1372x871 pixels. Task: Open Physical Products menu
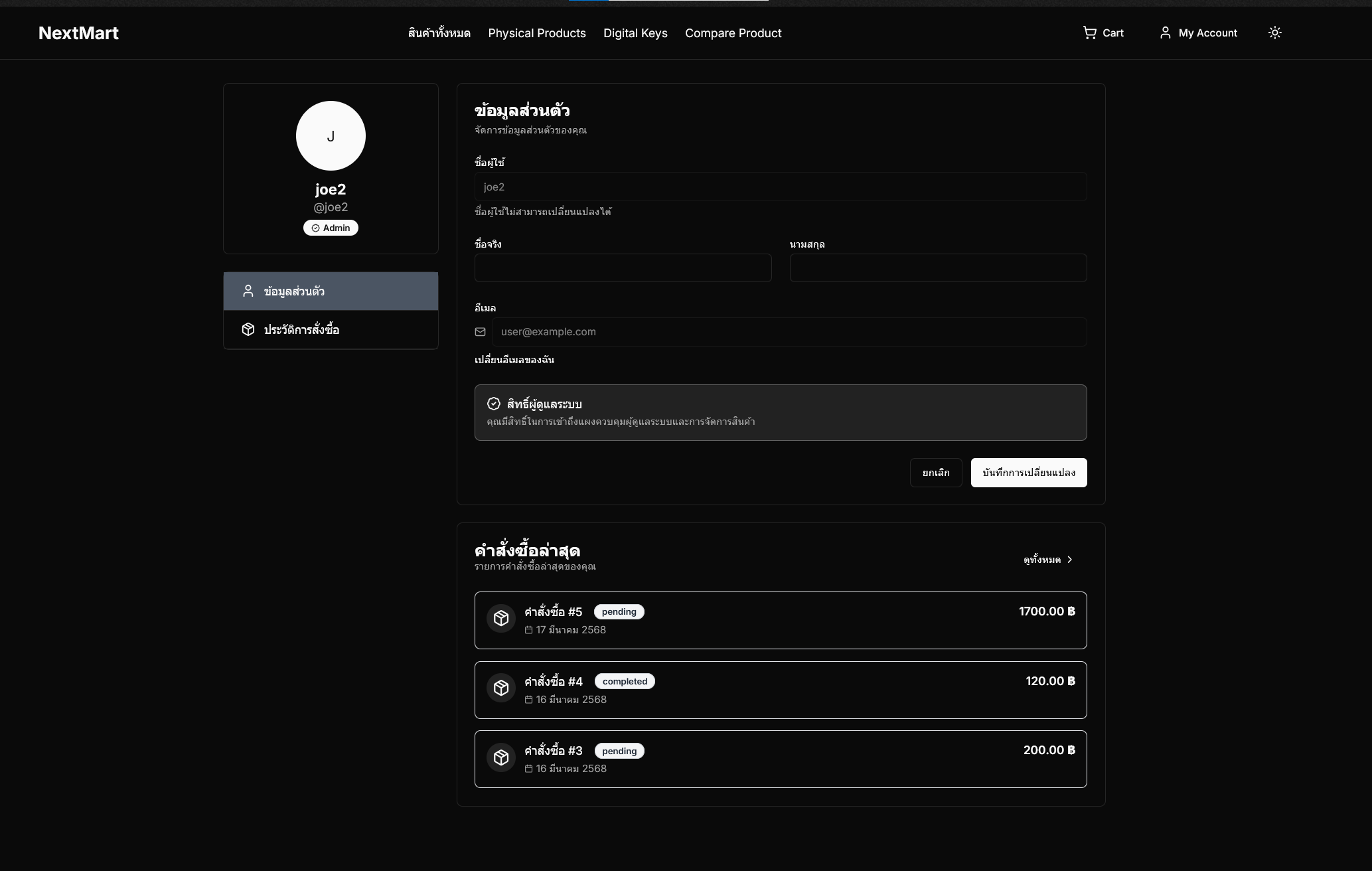(x=536, y=33)
